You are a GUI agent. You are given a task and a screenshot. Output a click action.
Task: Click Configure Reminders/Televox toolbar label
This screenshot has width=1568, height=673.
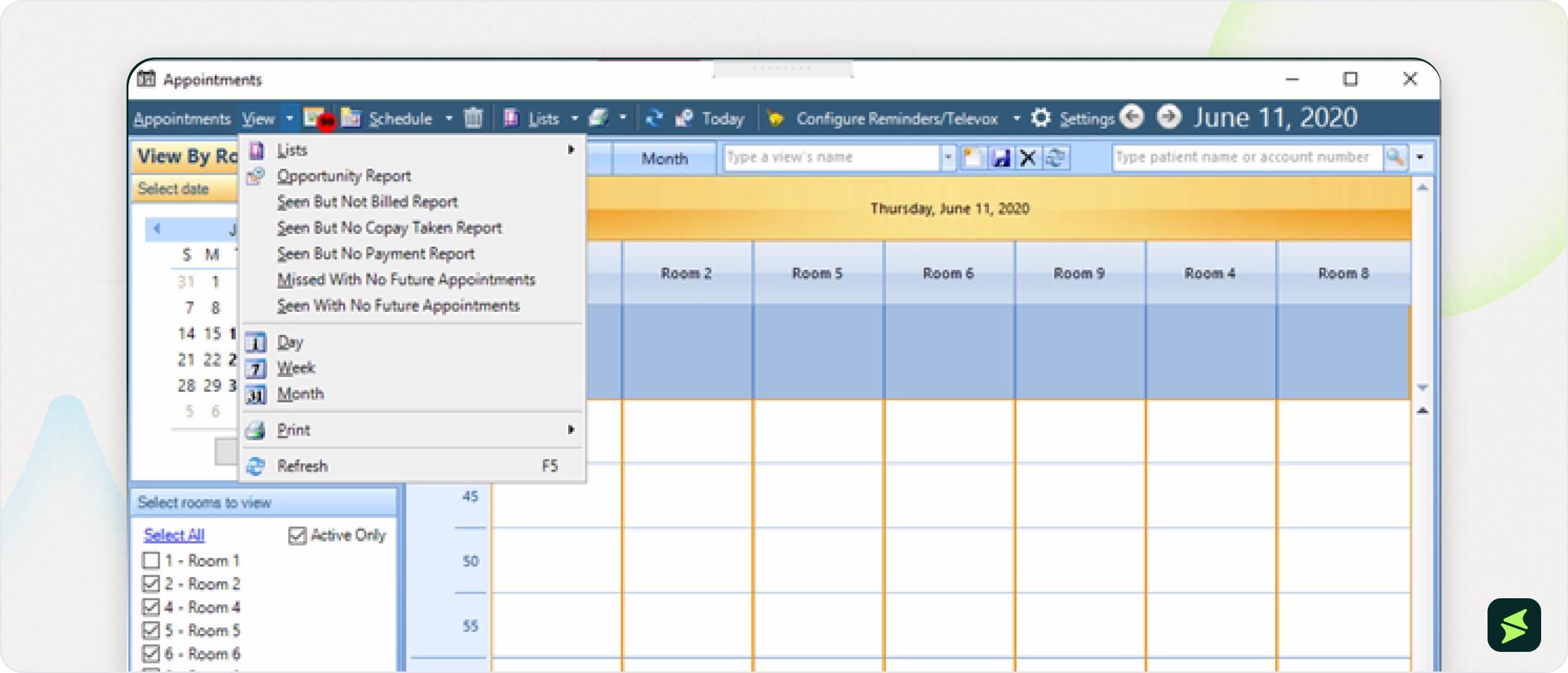(896, 119)
